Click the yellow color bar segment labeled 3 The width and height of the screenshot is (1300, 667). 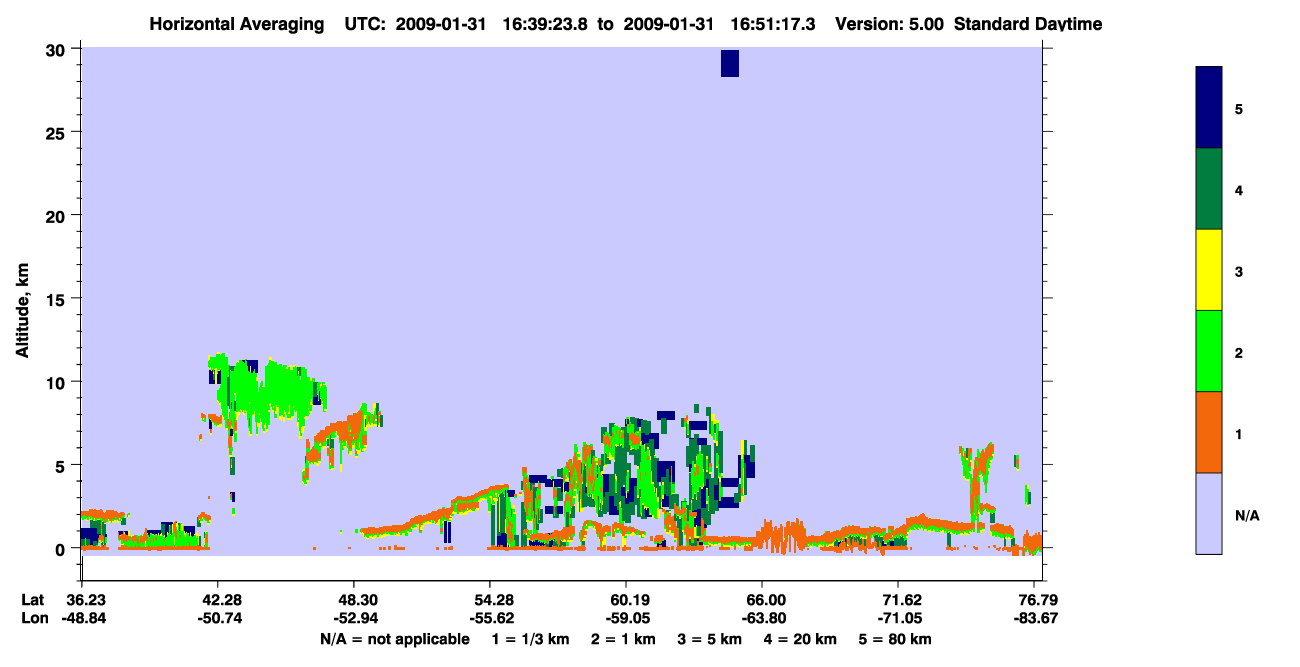(x=1209, y=270)
